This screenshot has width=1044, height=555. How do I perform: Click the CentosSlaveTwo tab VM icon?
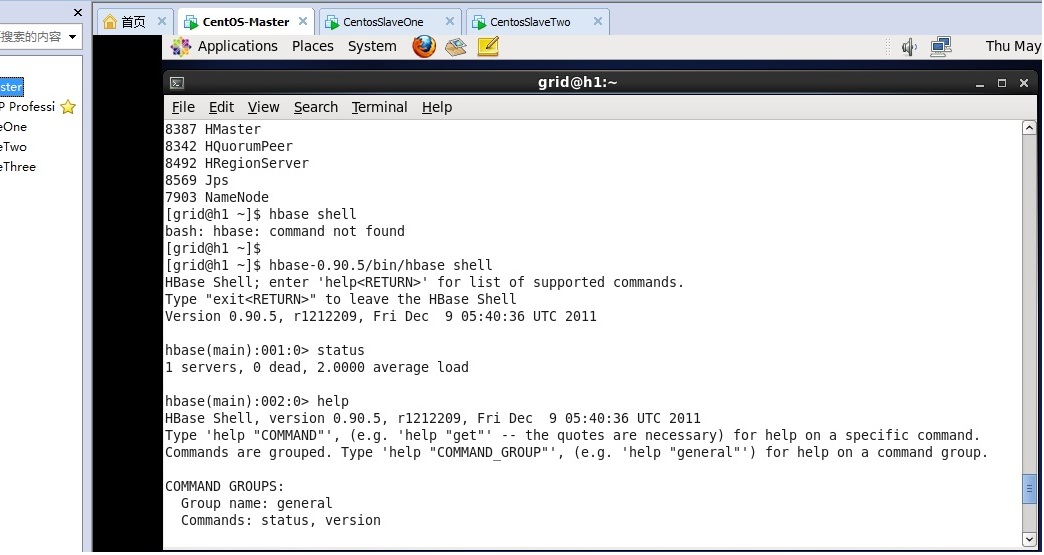pyautogui.click(x=479, y=22)
